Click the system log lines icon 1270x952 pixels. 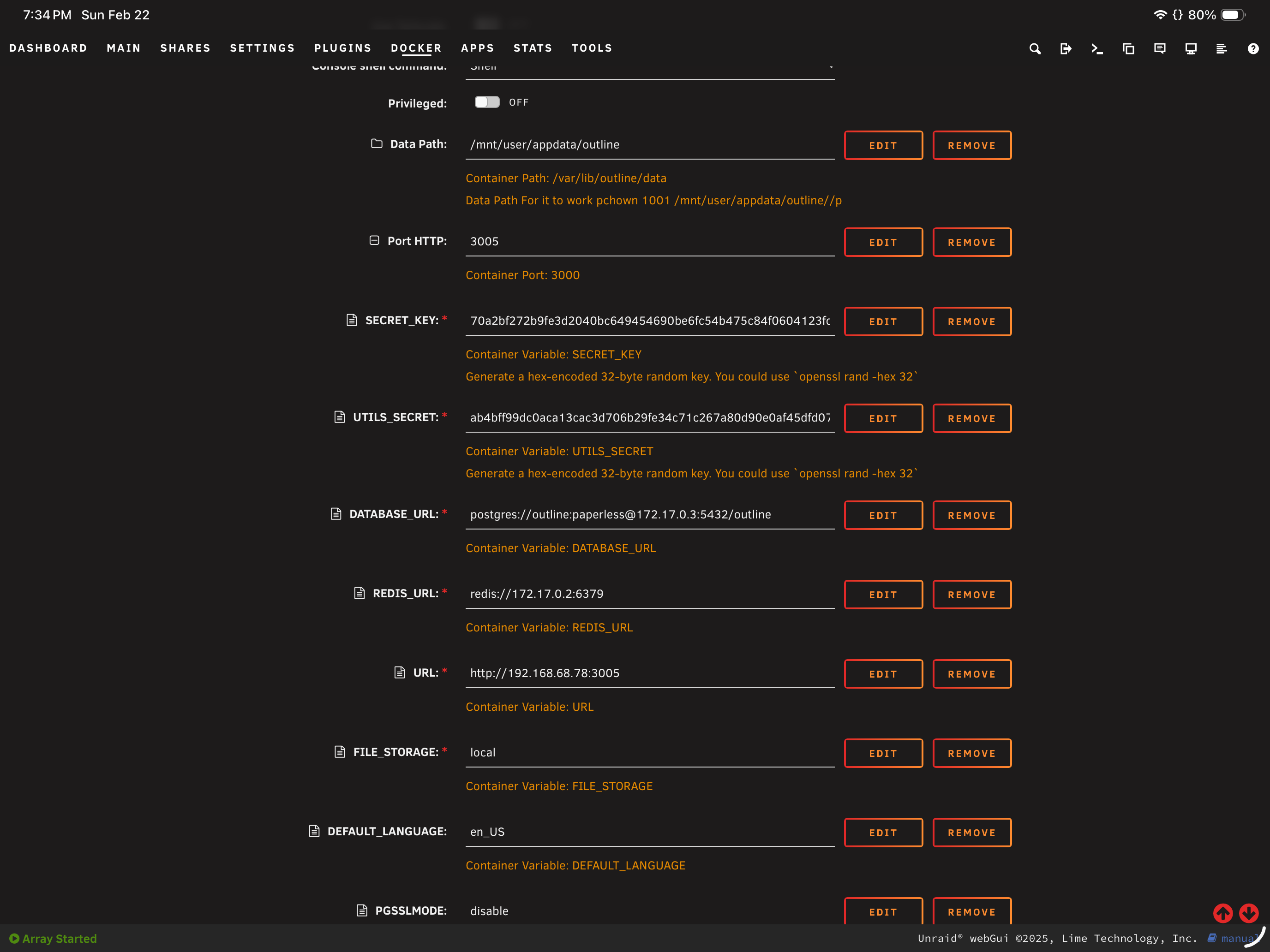tap(1221, 49)
